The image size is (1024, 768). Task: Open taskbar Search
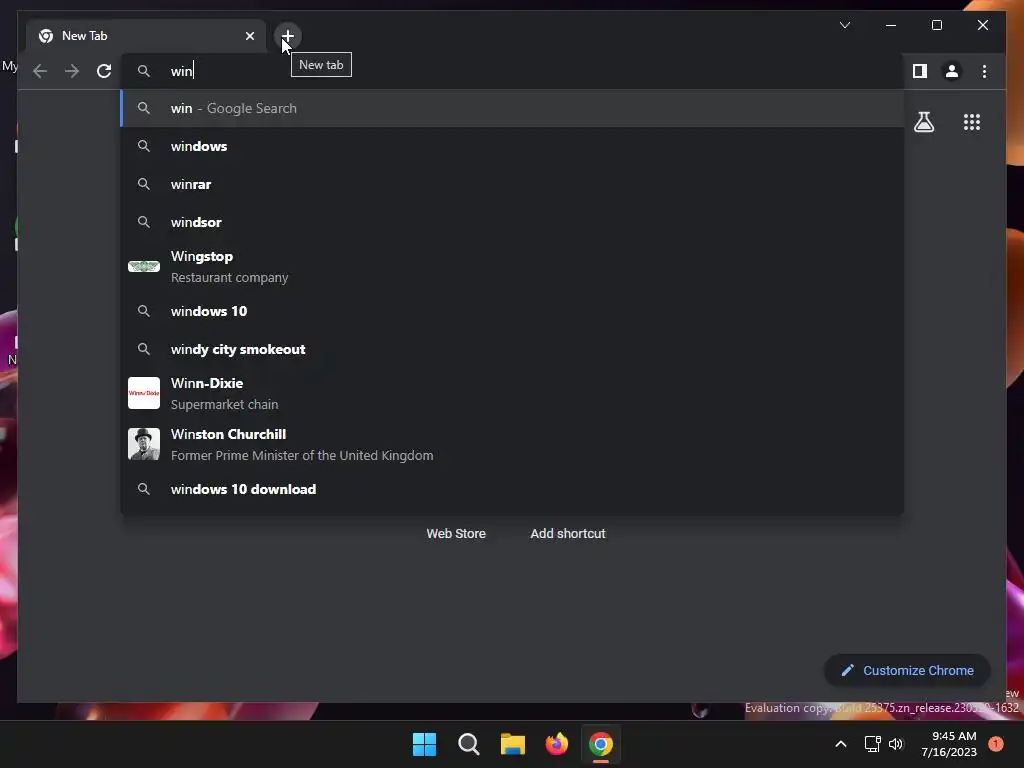point(468,744)
